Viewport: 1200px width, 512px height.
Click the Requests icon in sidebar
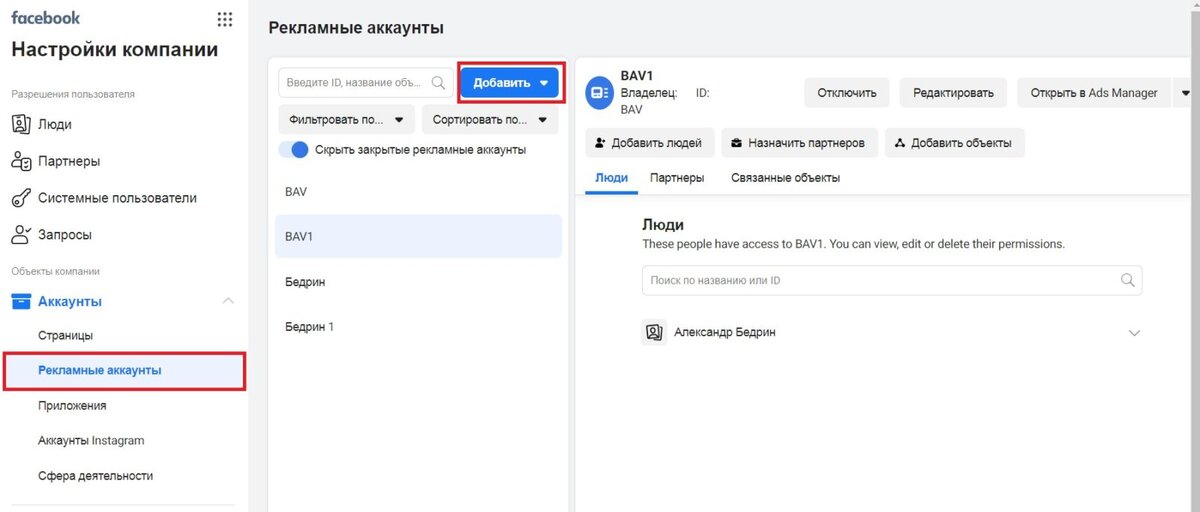[x=21, y=235]
